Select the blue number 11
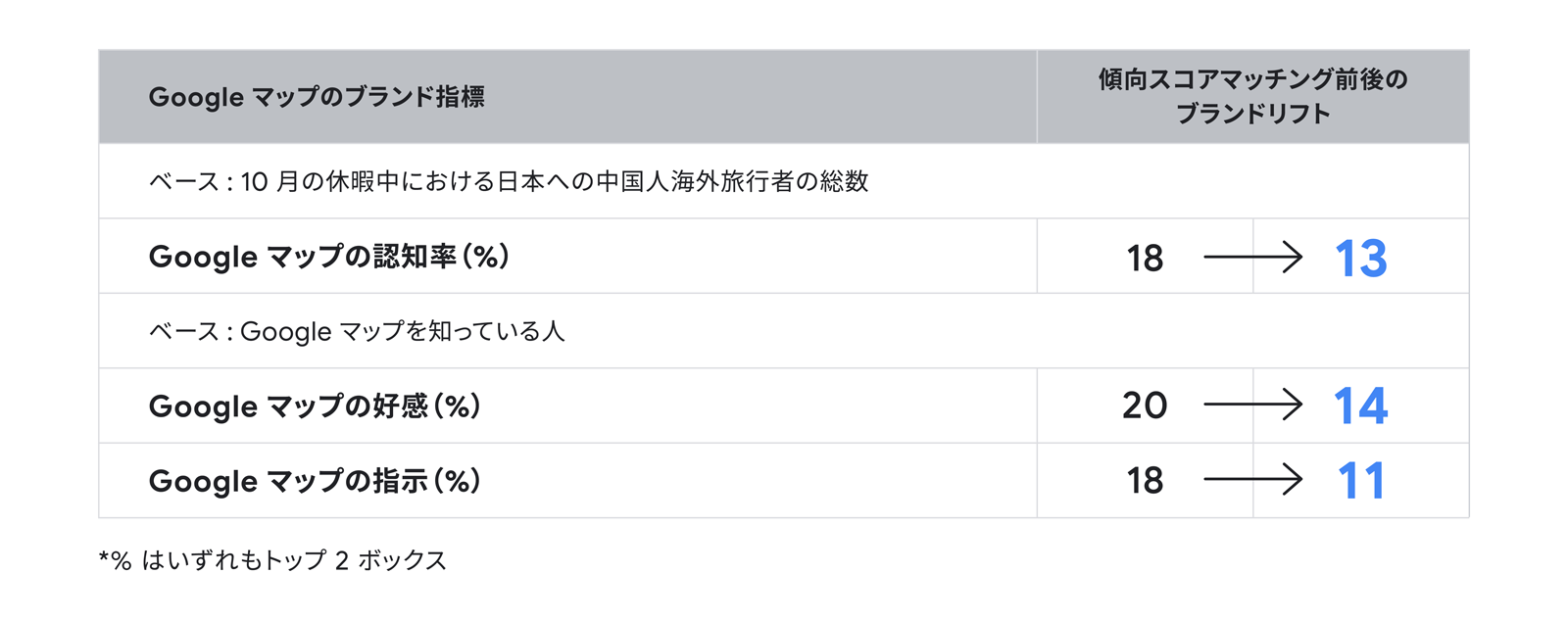1568x621 pixels. 1361,481
